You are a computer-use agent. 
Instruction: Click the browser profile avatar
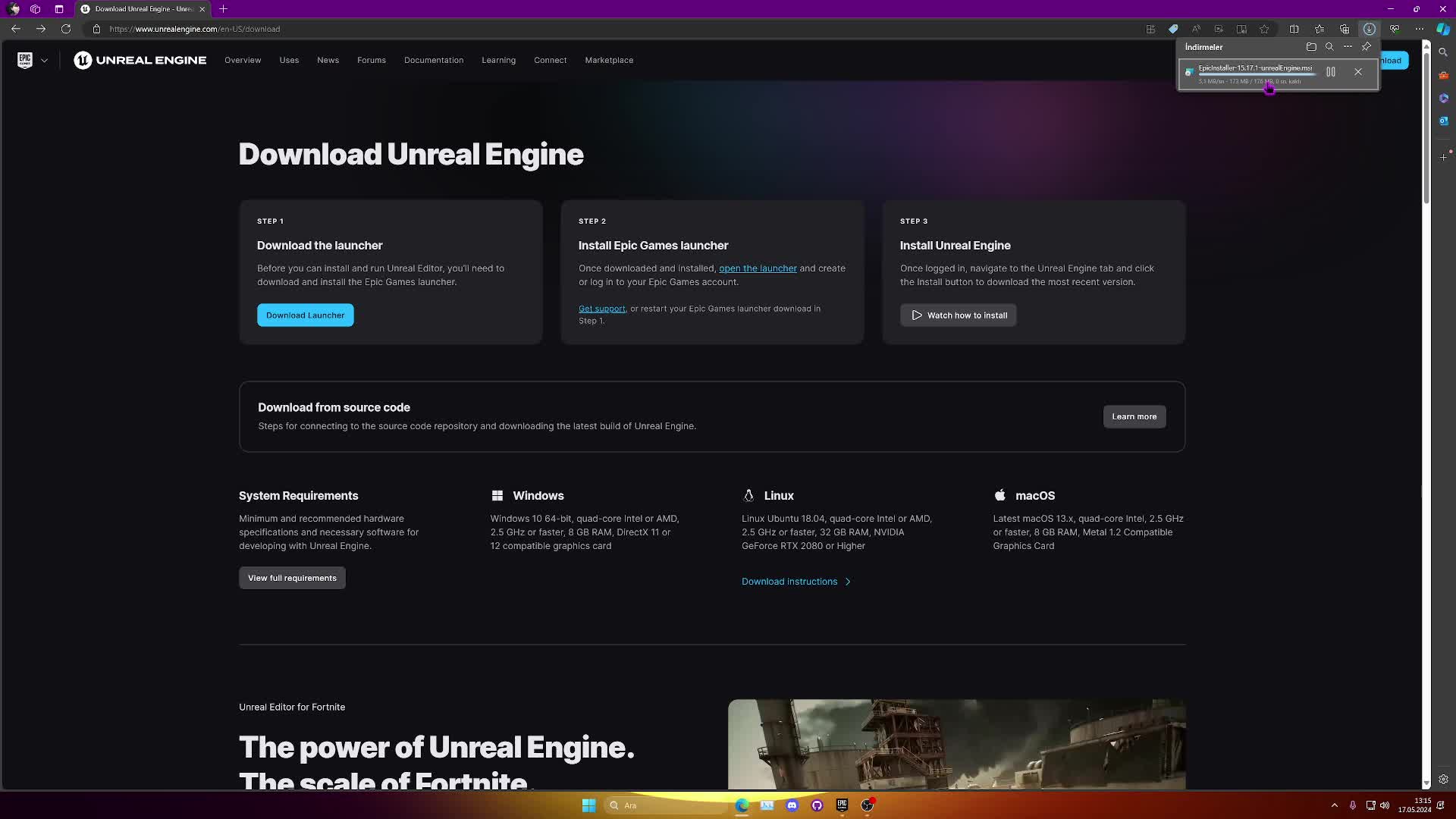[13, 9]
